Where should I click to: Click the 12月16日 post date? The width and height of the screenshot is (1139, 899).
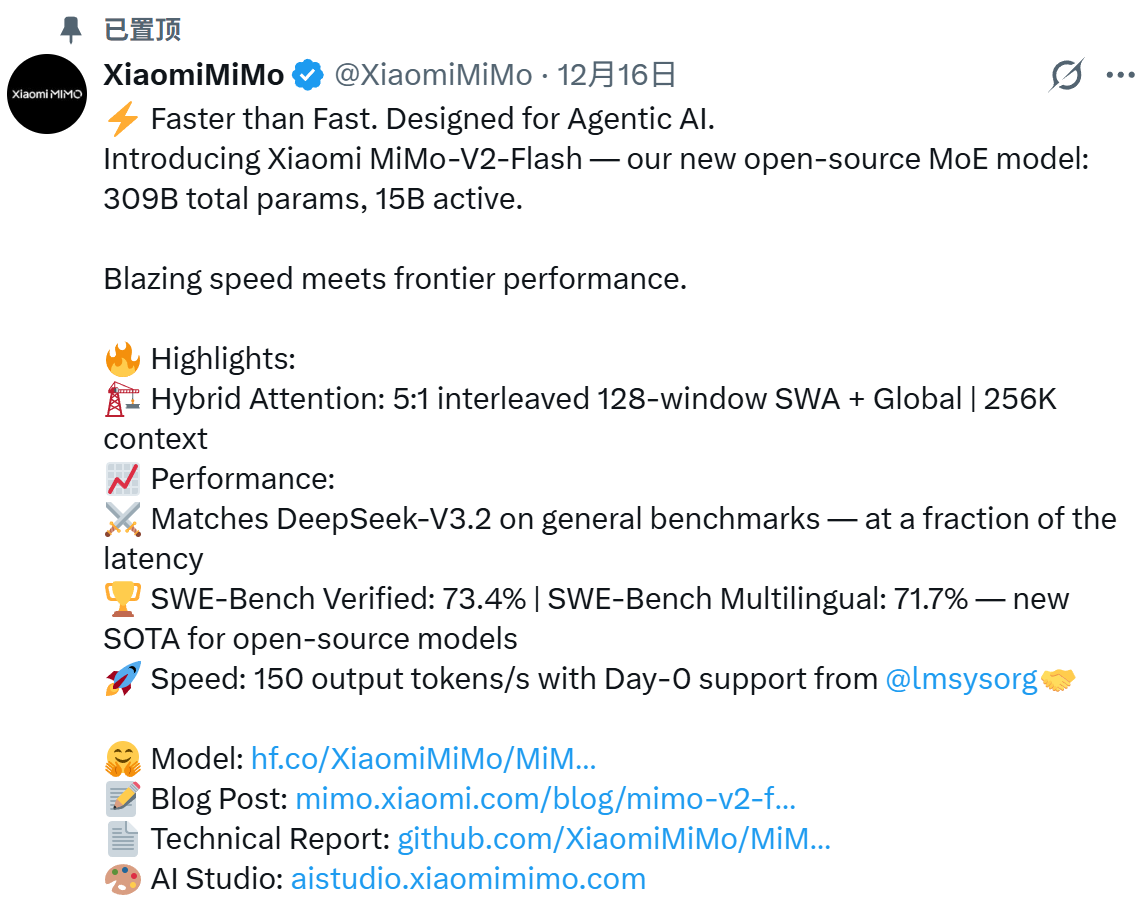pos(616,75)
